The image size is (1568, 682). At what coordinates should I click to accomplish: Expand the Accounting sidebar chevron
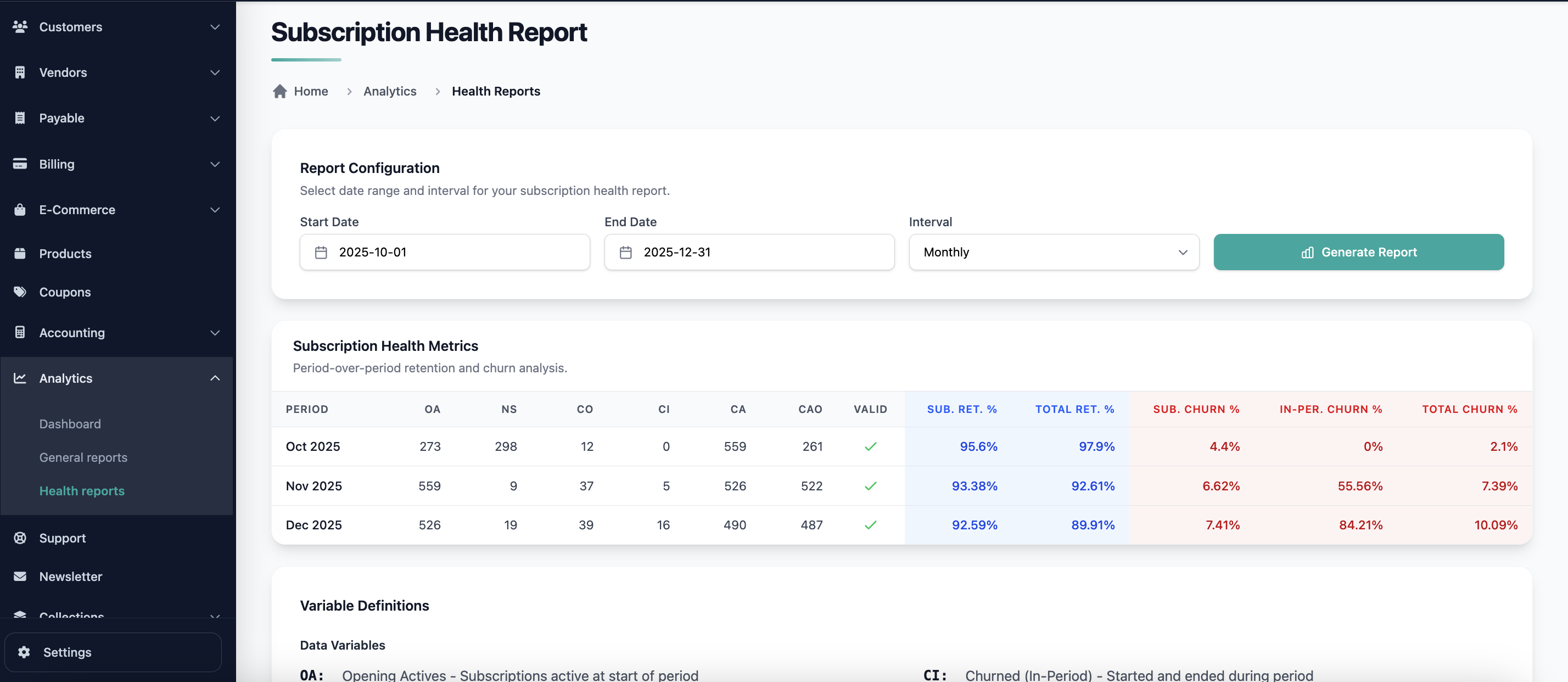click(215, 332)
